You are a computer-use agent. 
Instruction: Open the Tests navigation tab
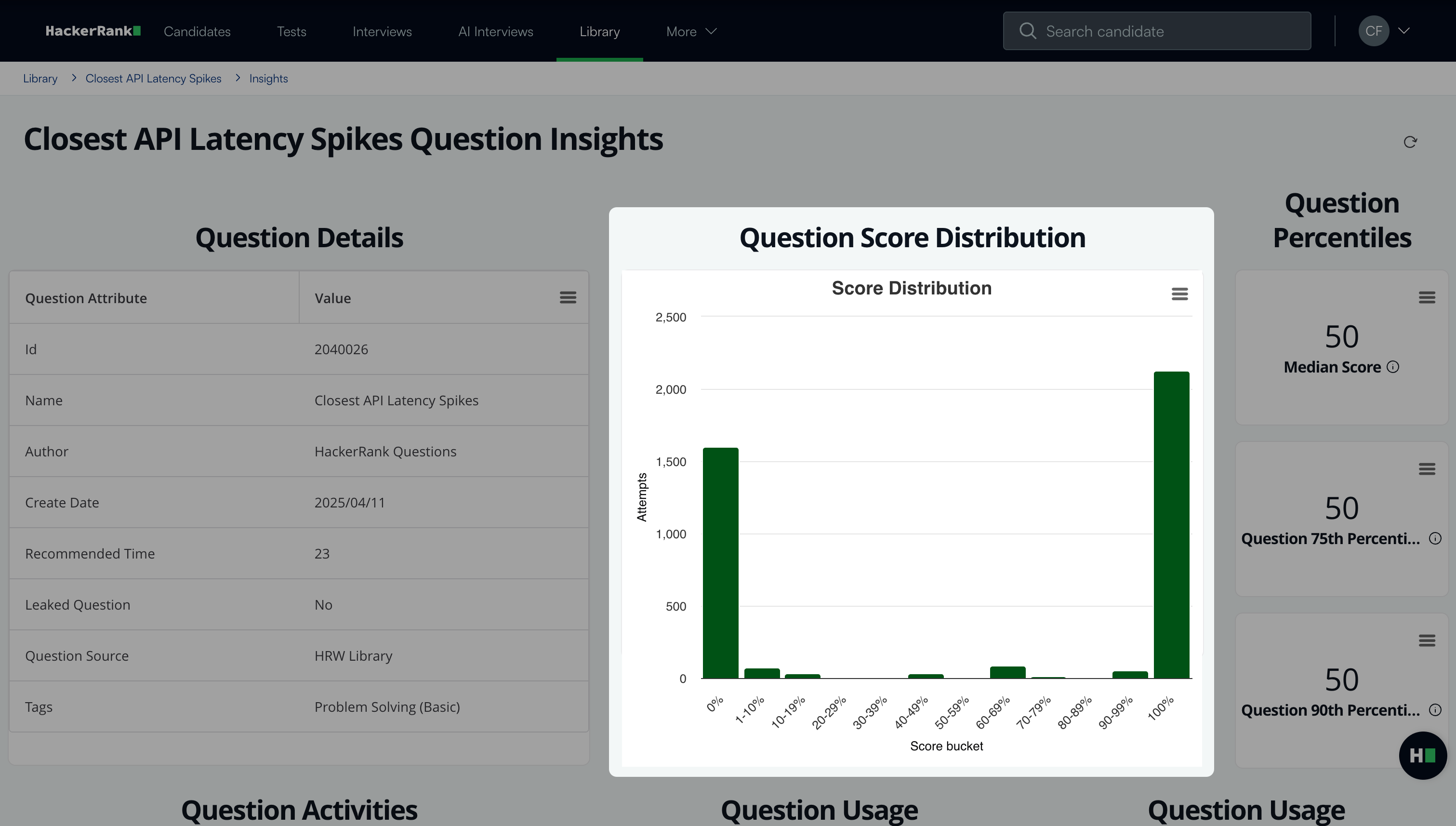coord(291,31)
